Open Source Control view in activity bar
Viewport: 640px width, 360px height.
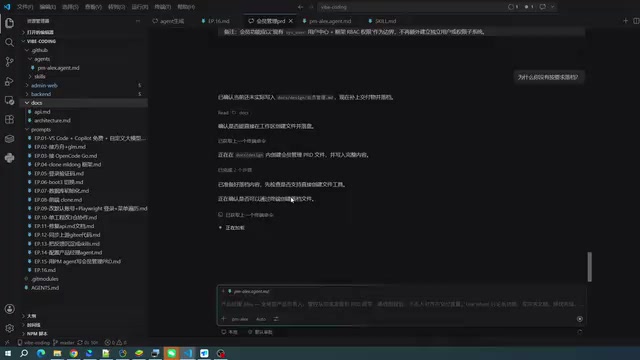click(9, 62)
